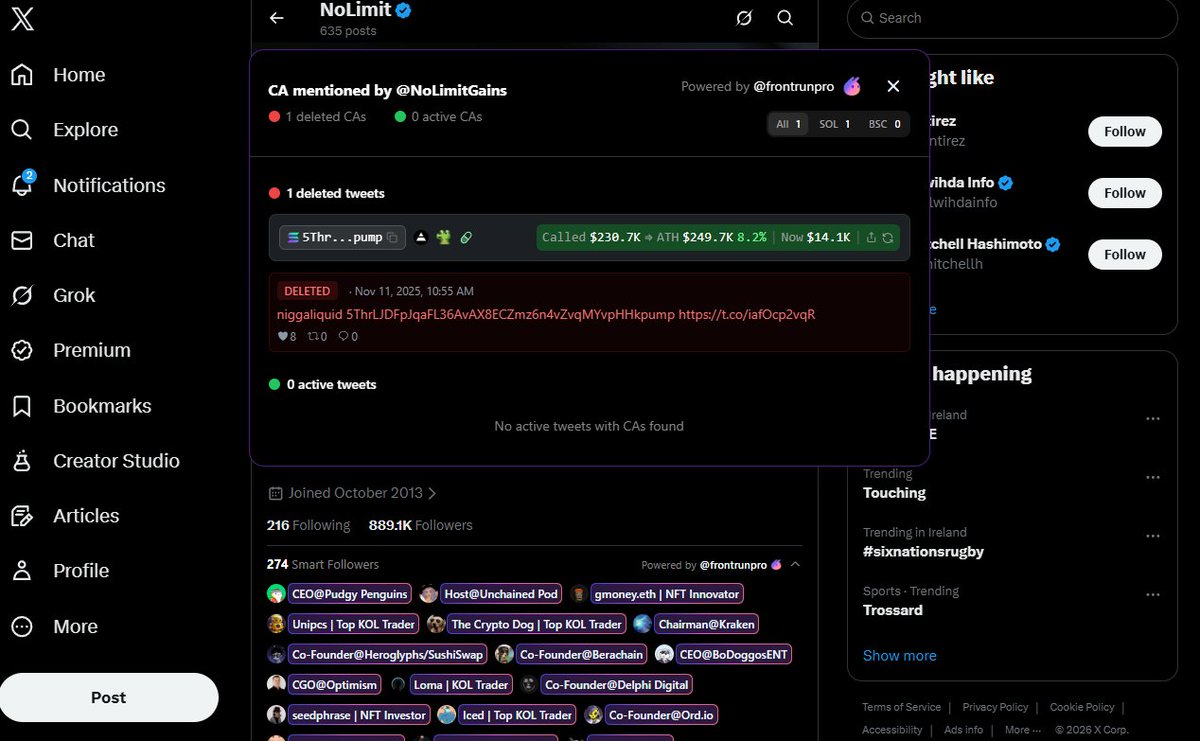Click the X logo in the sidebar

click(22, 19)
